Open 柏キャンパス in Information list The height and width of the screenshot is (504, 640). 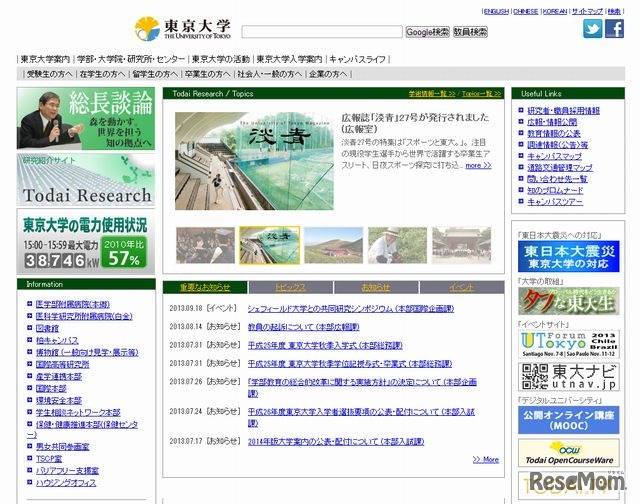pyautogui.click(x=57, y=340)
